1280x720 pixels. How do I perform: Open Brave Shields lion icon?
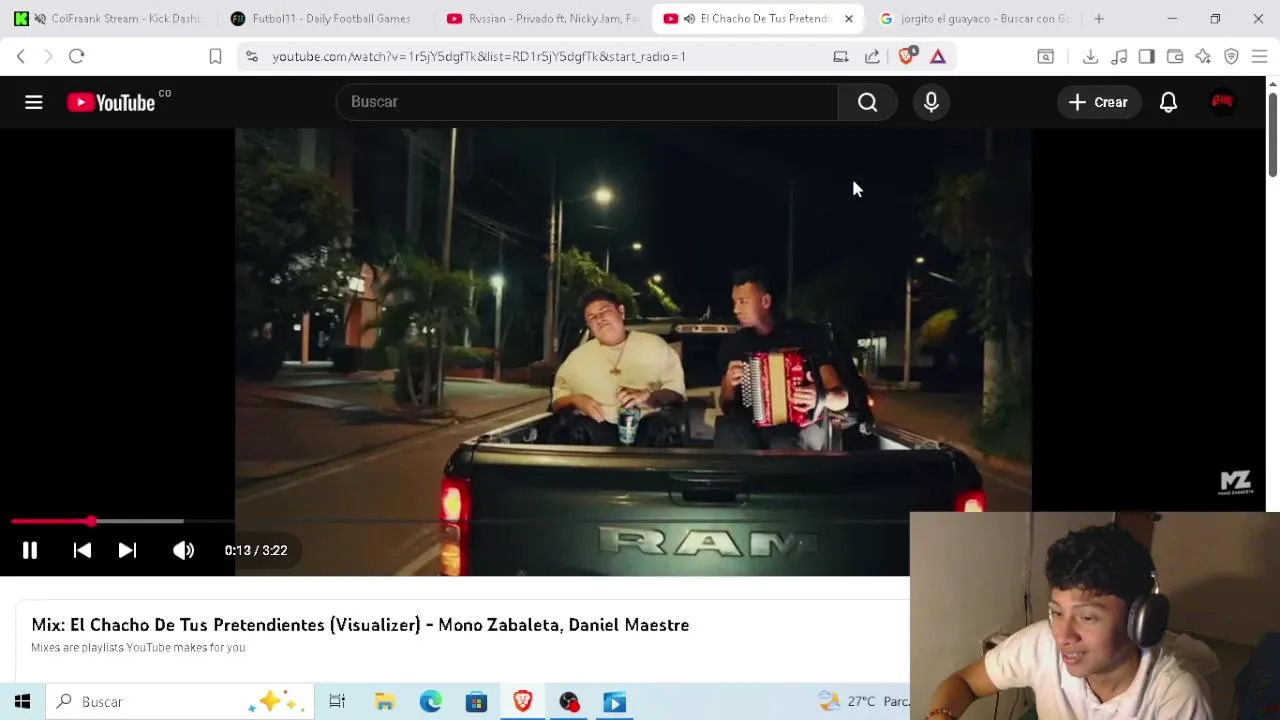[907, 57]
